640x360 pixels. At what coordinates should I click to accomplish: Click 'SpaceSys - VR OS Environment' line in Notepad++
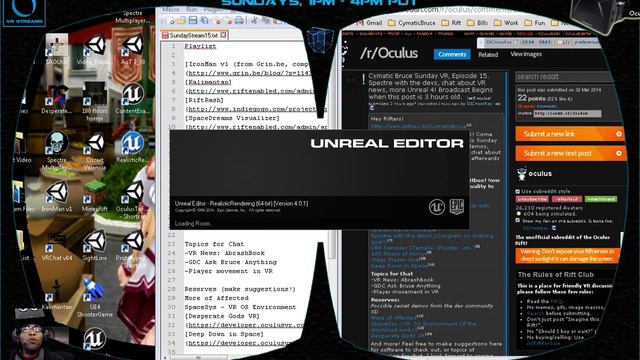pos(240,307)
